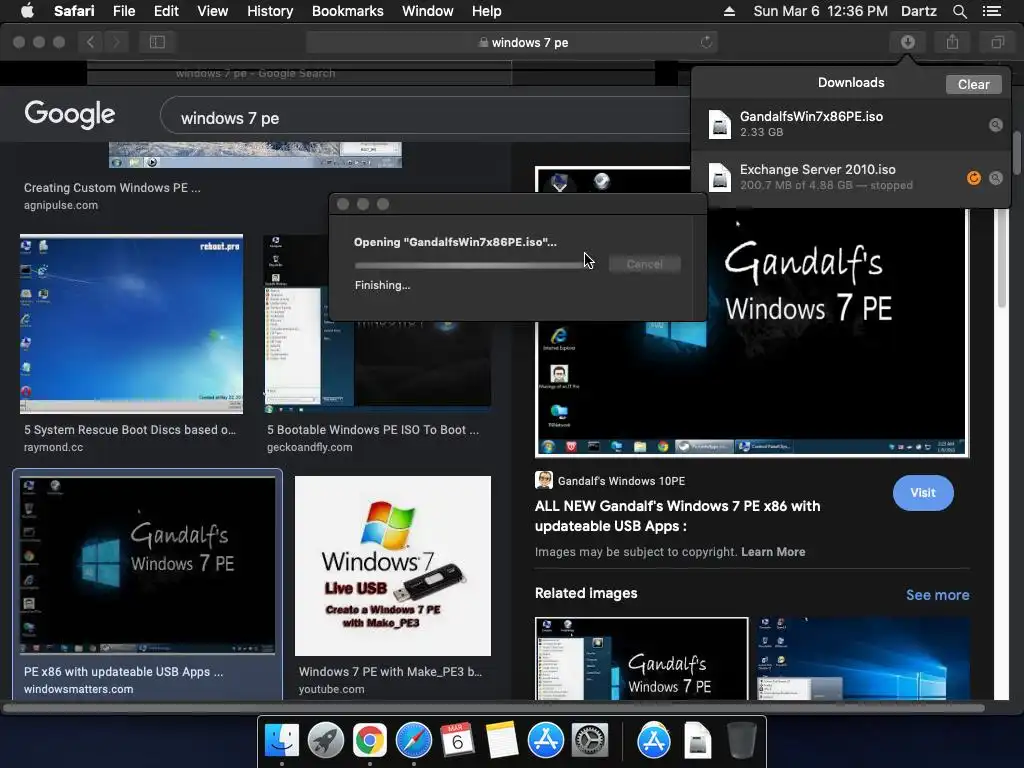Viewport: 1024px width, 768px height.
Task: Open the Apple menu
Action: coord(27,11)
